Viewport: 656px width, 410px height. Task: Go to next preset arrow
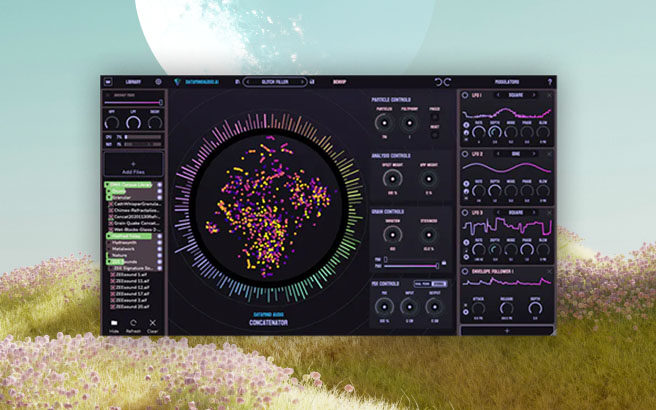(302, 82)
